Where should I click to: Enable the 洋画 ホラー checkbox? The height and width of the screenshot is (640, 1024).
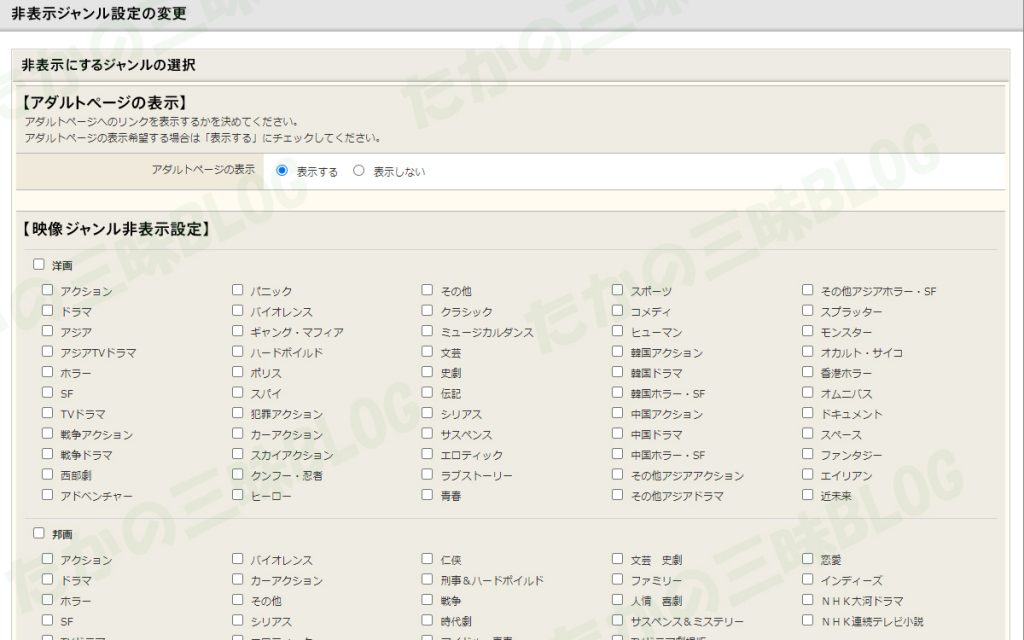47,372
